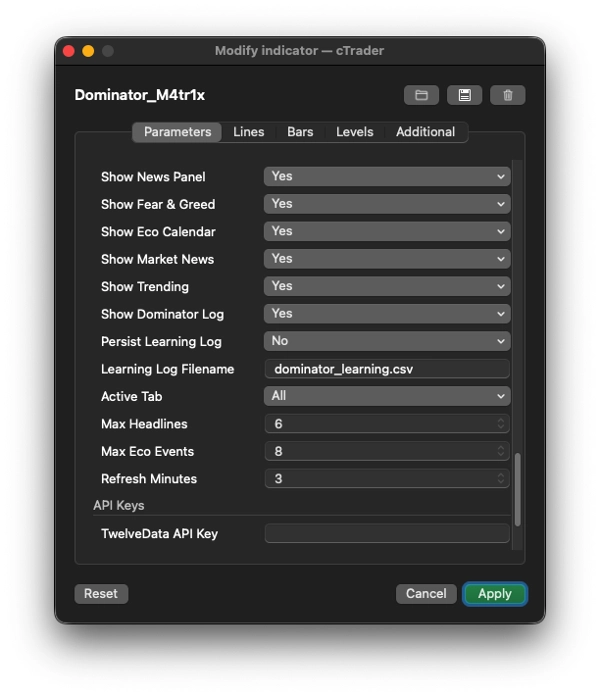Open the Levels tab
Screen dimensions: 600x696
pyautogui.click(x=355, y=132)
